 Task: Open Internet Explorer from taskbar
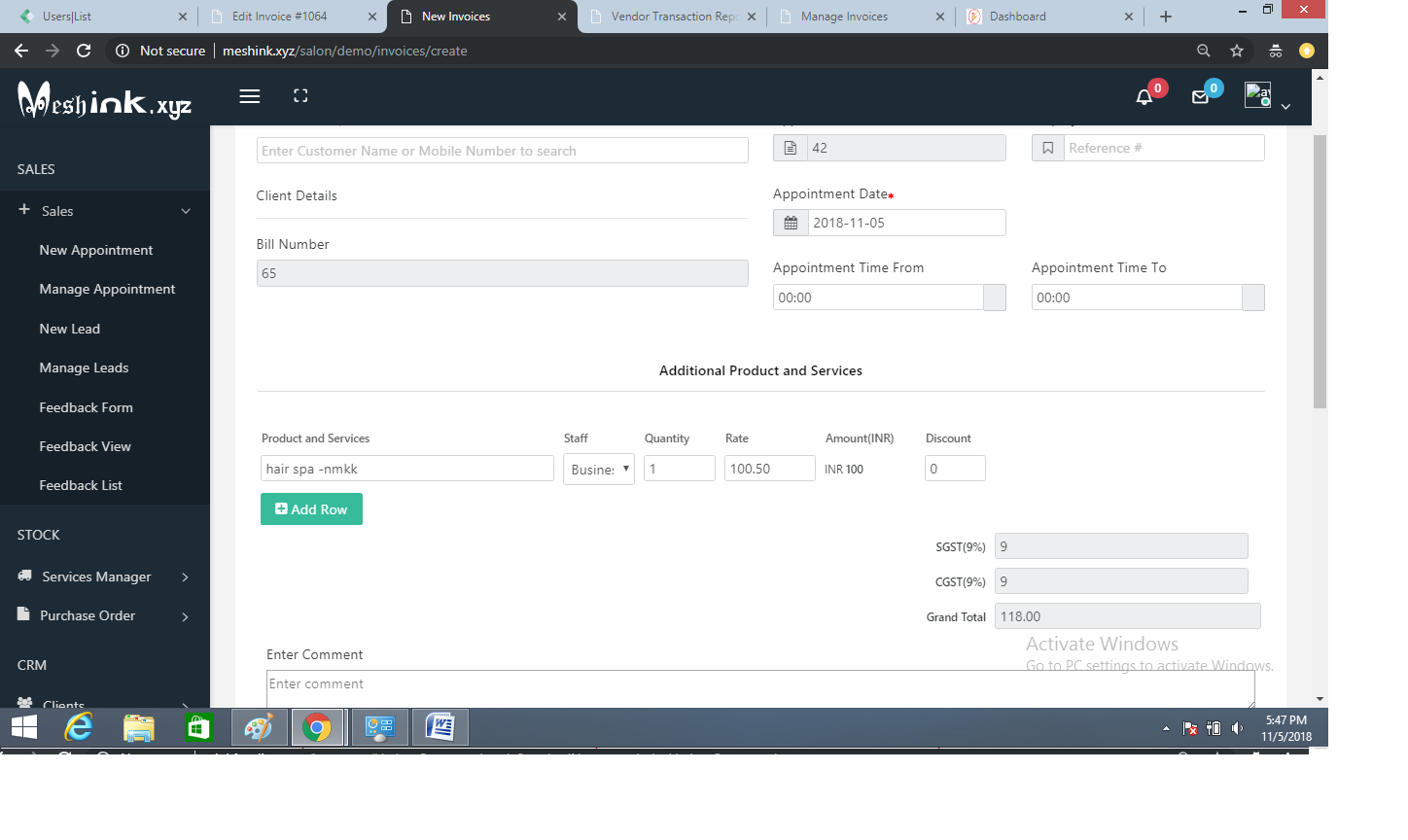click(x=79, y=727)
